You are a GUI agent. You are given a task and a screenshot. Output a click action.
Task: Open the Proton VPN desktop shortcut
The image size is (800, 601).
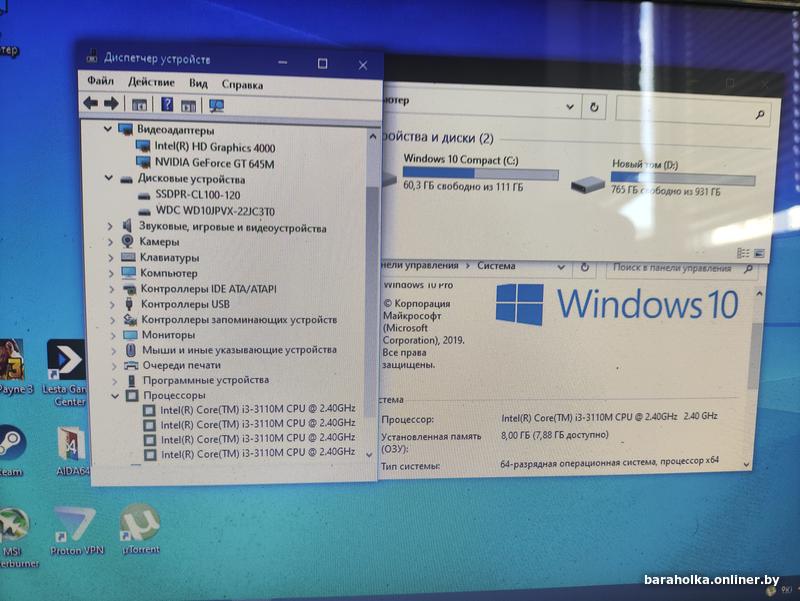click(77, 531)
